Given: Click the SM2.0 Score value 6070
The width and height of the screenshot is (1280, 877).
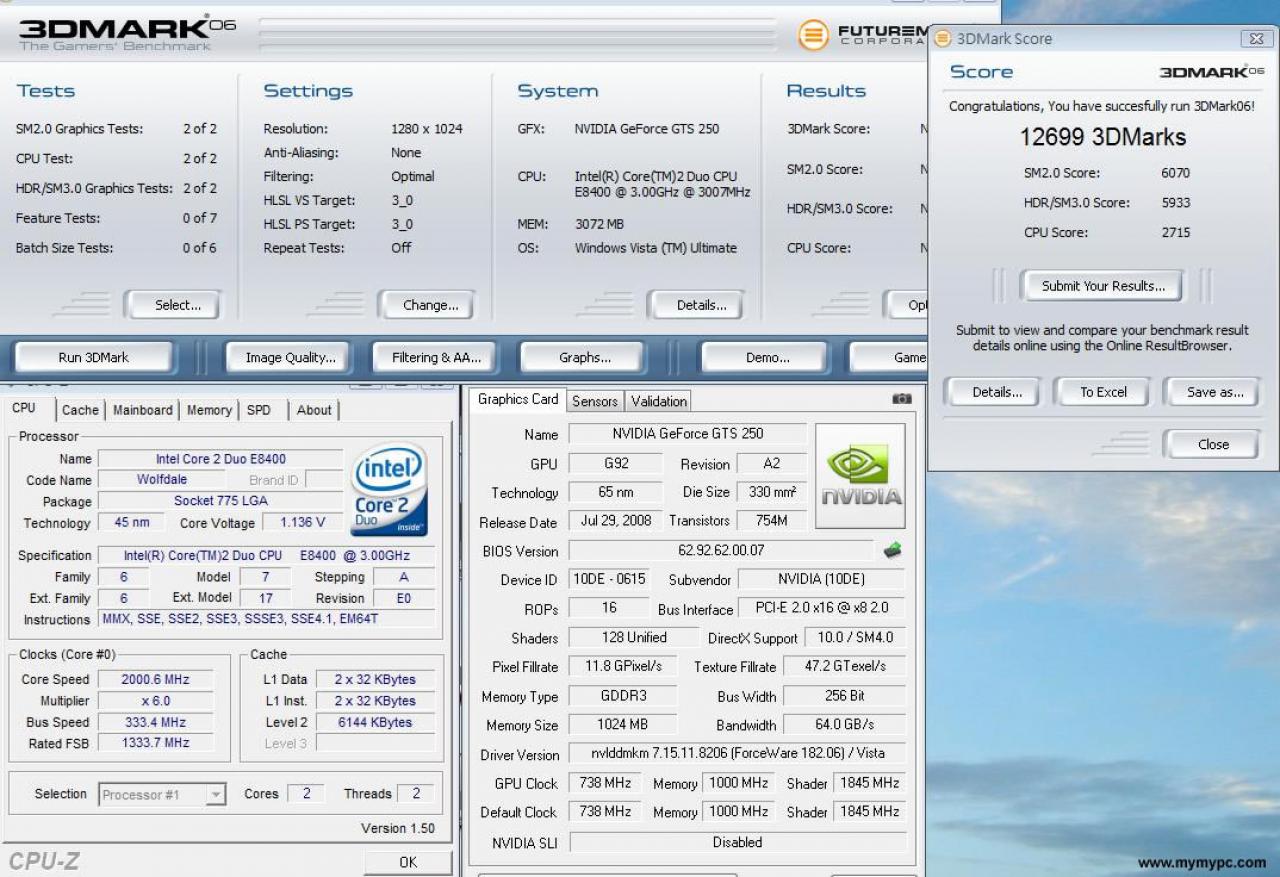Looking at the screenshot, I should 1176,173.
